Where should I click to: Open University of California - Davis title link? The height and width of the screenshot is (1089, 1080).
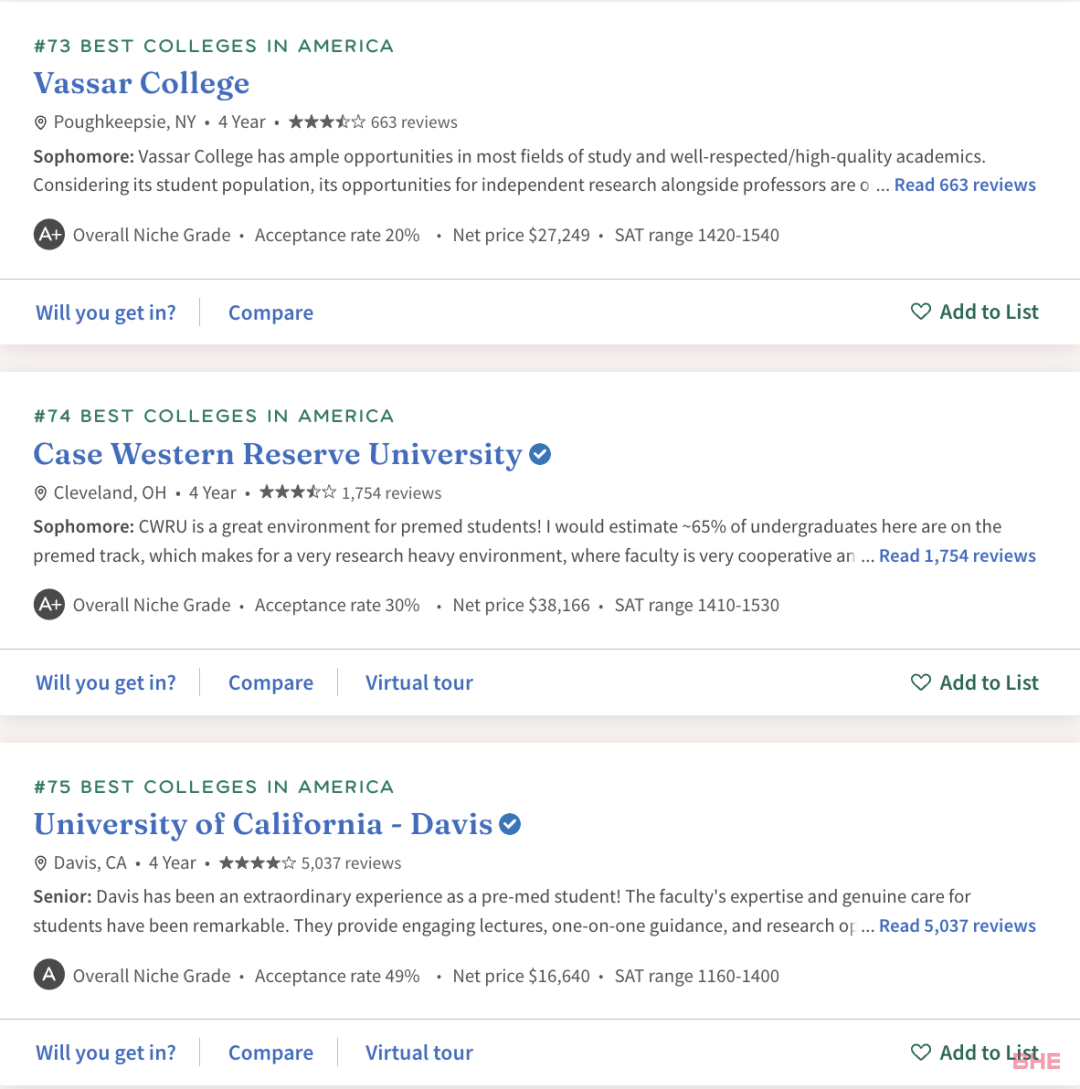point(263,824)
